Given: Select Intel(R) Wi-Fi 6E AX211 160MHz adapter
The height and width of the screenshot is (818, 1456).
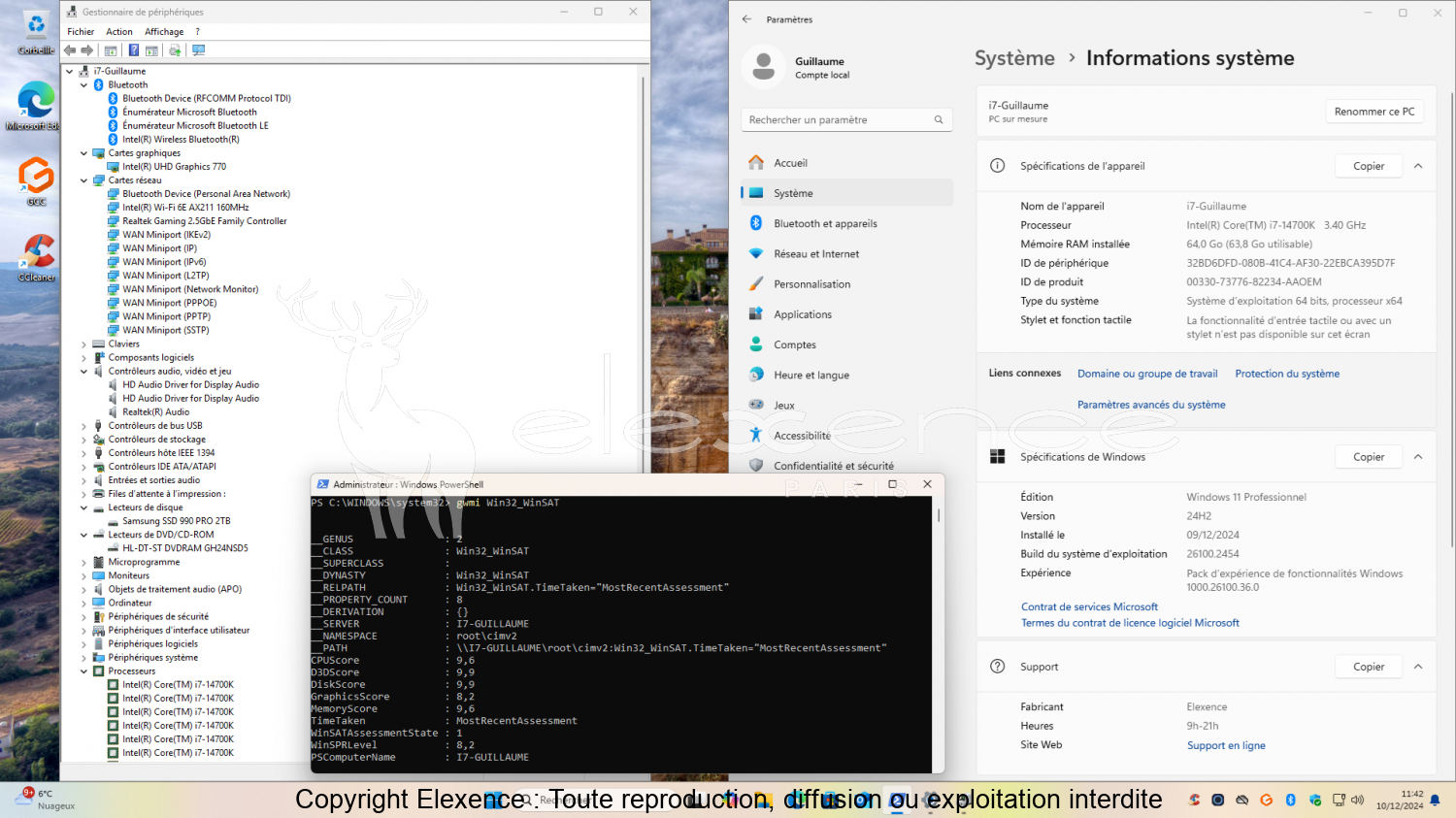Looking at the screenshot, I should tap(185, 207).
